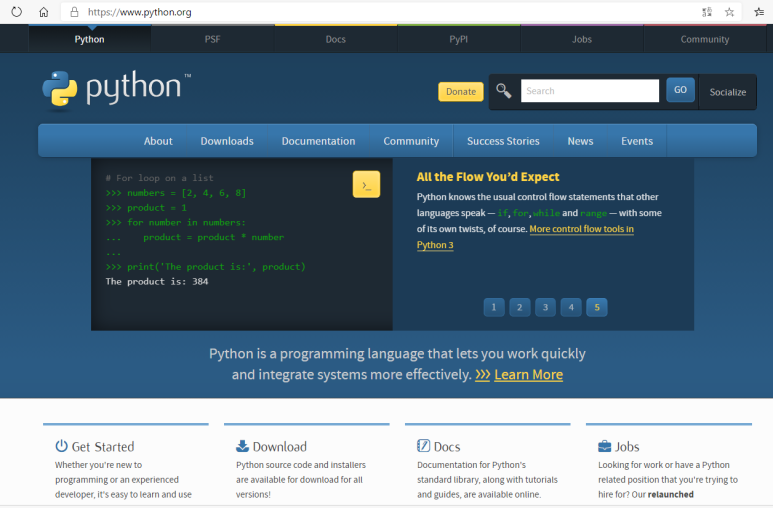Select slide 5 in the carousel

[597, 307]
